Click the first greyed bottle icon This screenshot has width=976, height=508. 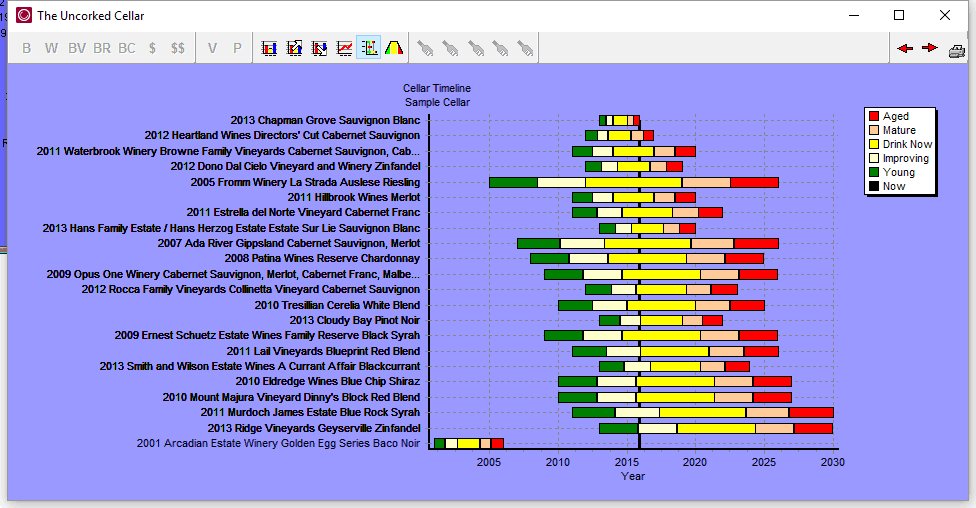tap(425, 48)
